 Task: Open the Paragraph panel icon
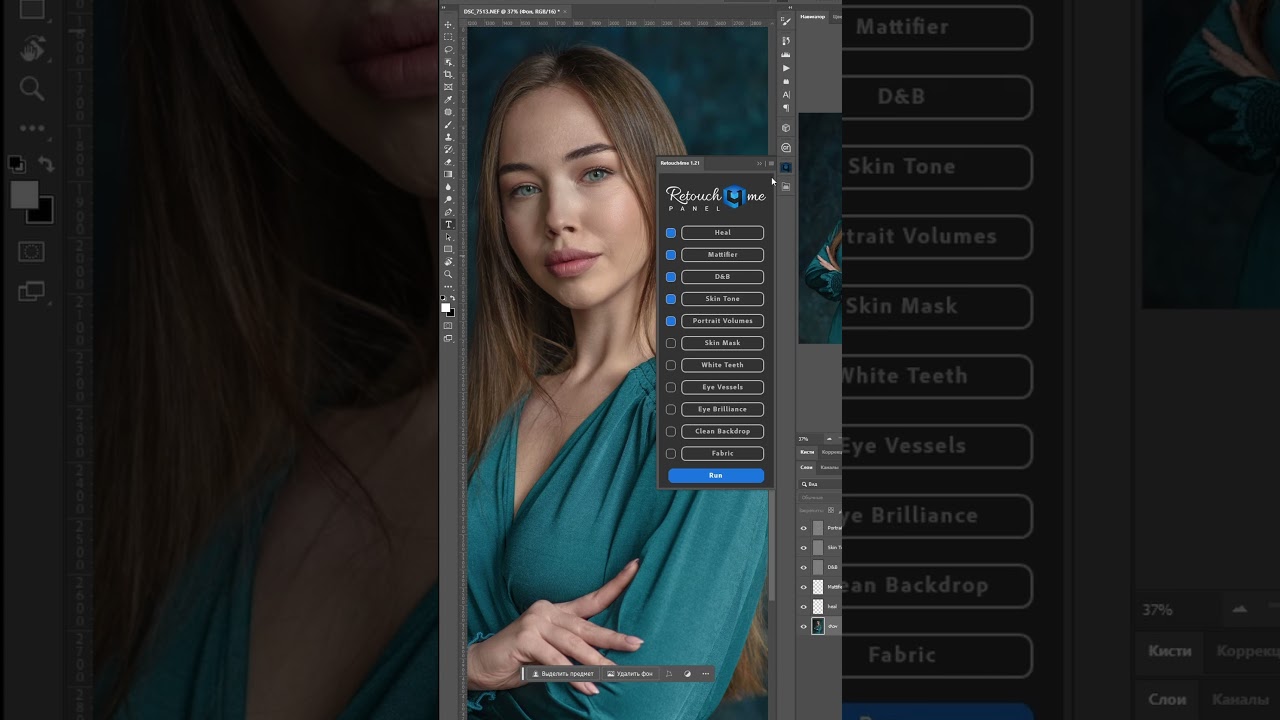tap(786, 108)
